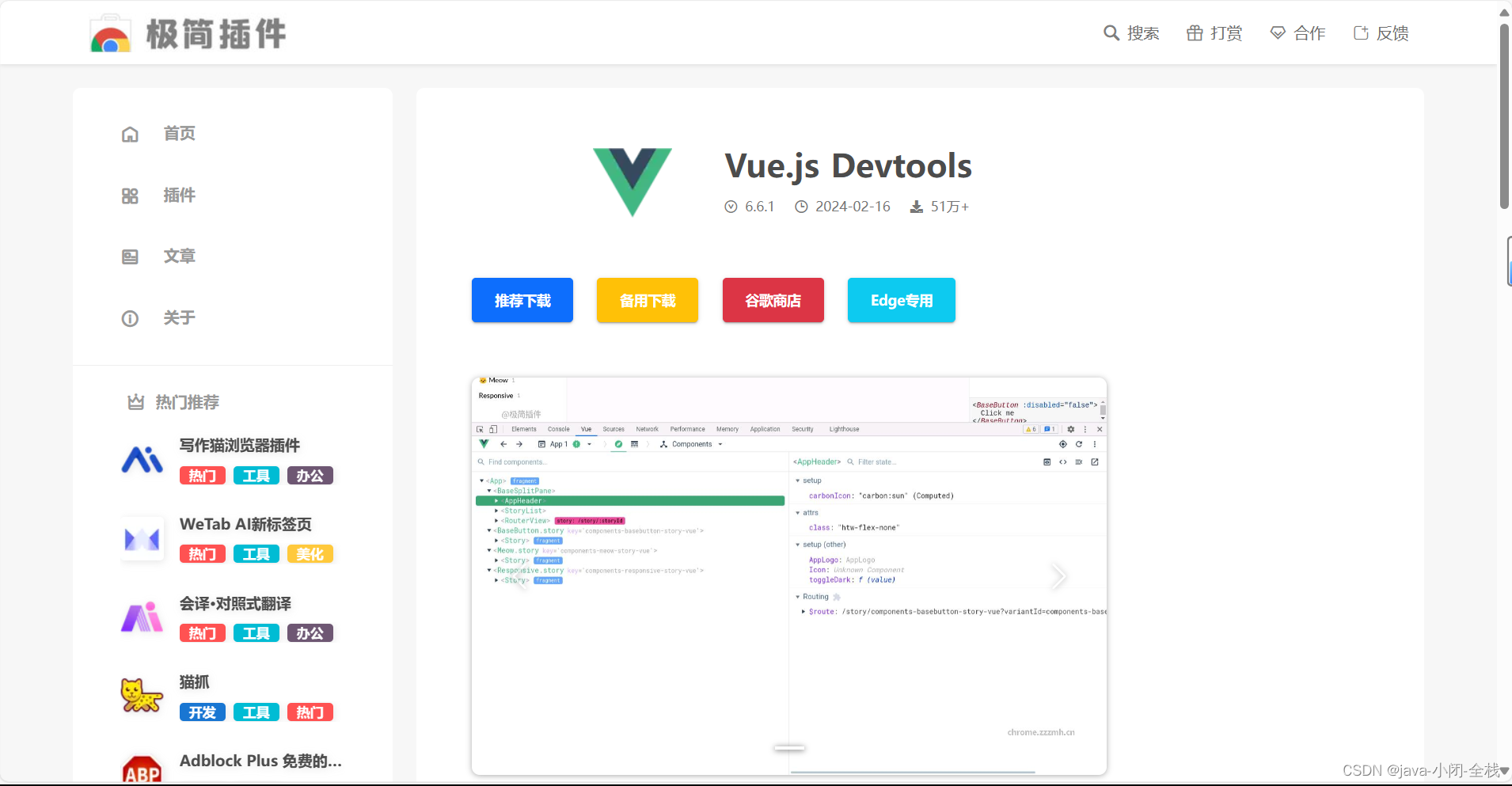Show previous screenshot with left arrow
The width and height of the screenshot is (1512, 786).
(x=519, y=576)
